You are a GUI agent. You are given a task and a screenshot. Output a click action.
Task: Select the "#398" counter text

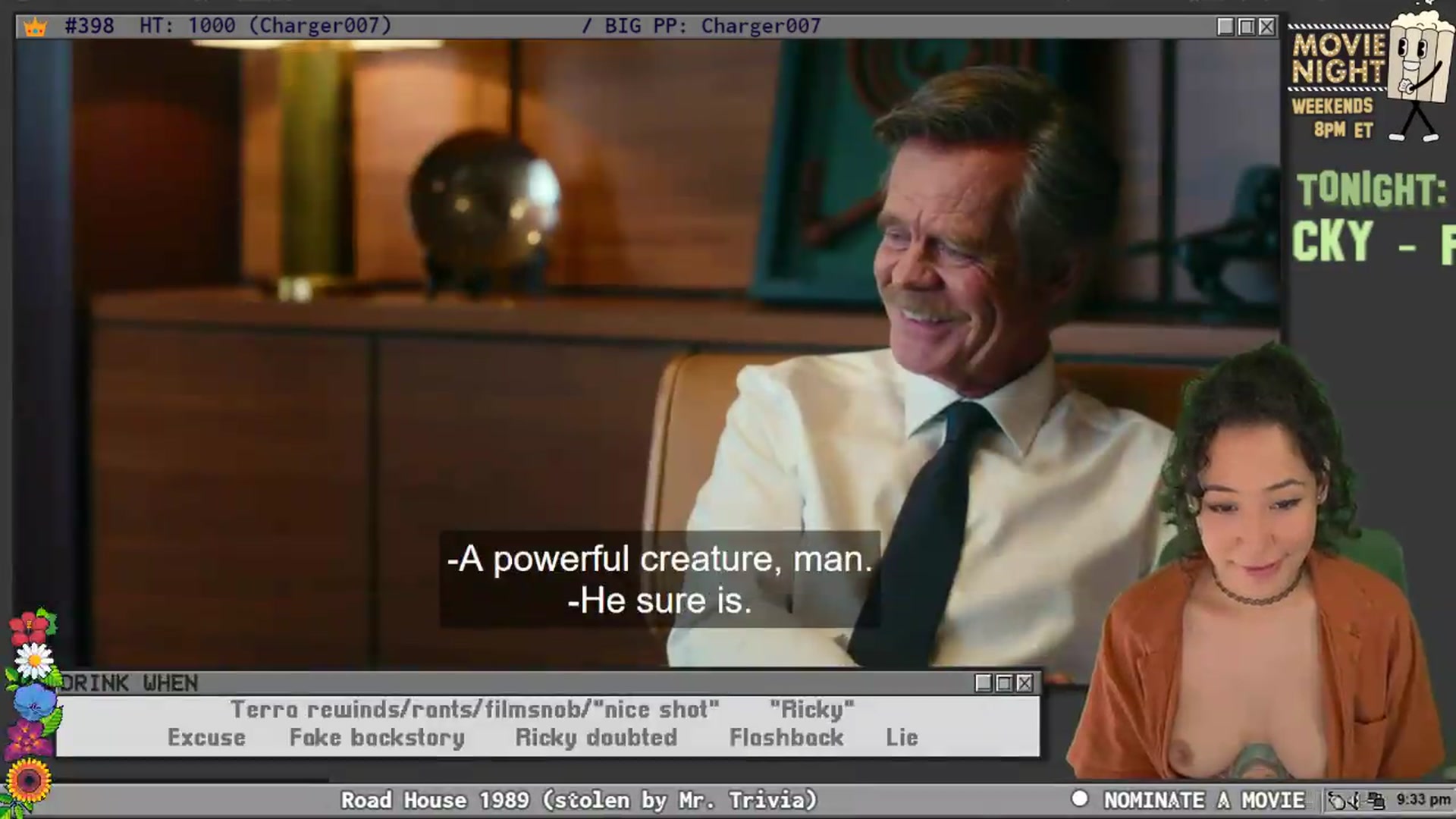click(x=89, y=26)
